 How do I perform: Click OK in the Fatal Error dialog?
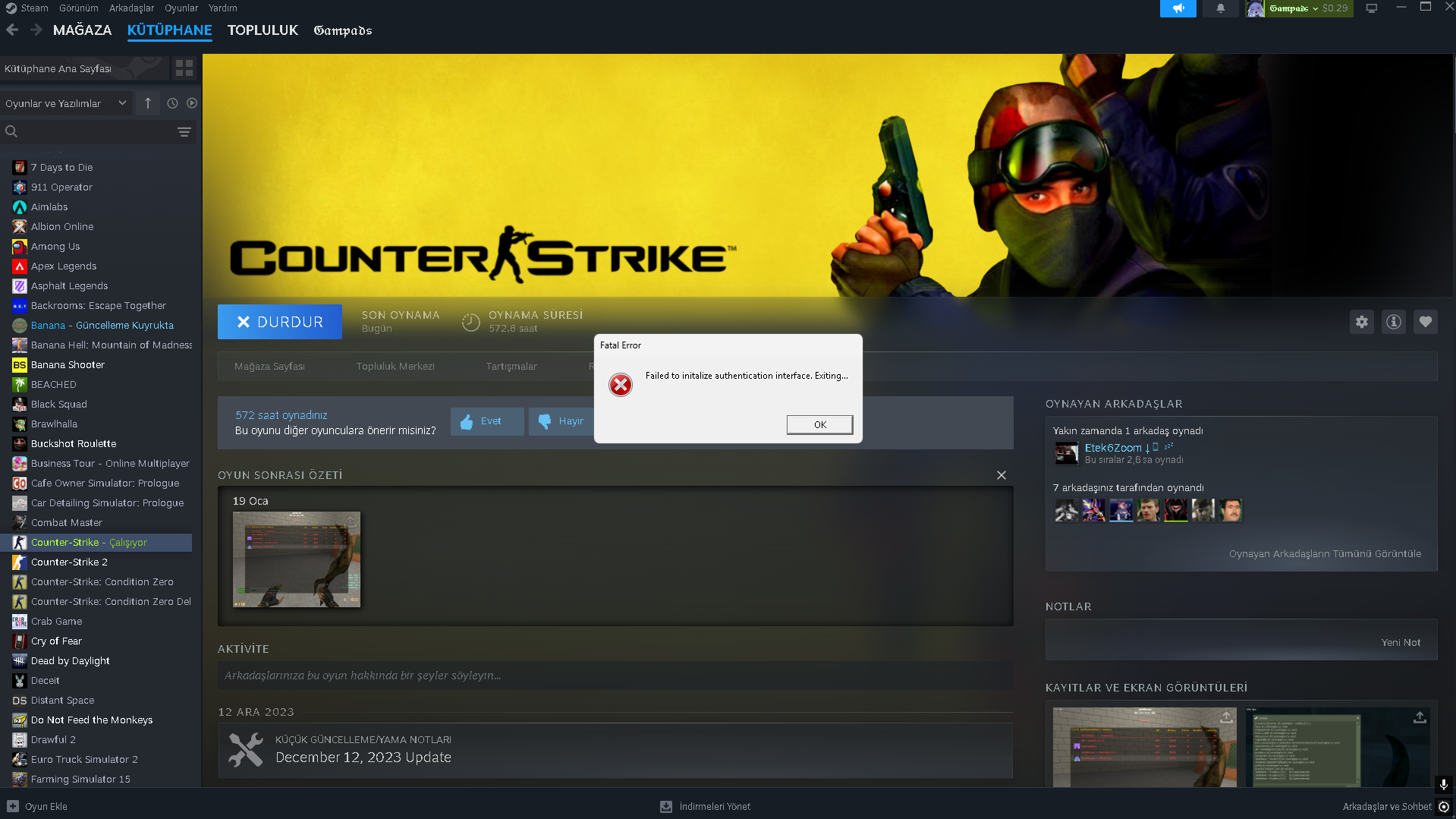point(819,424)
